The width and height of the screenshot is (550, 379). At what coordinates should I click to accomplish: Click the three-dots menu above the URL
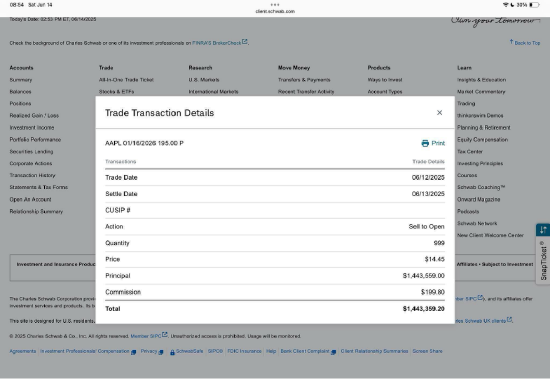tap(275, 5)
